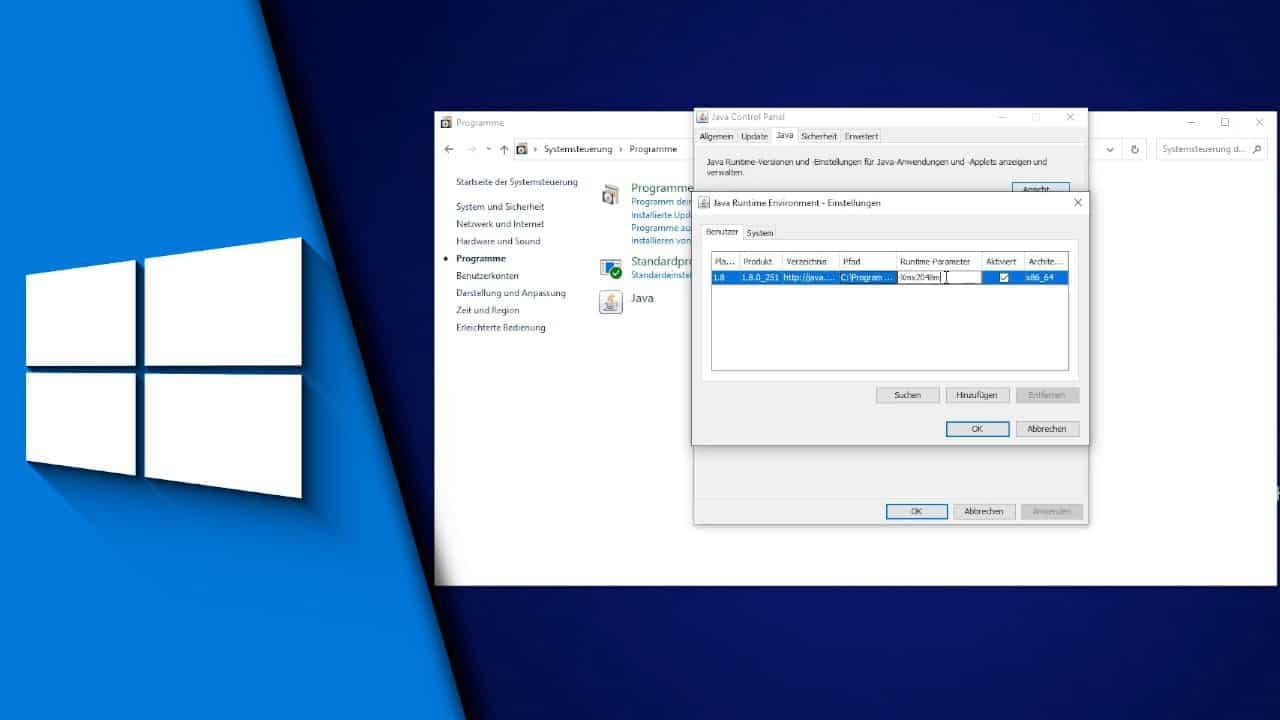Viewport: 1280px width, 720px height.
Task: Refresh the Programme window address bar
Action: [x=1135, y=149]
